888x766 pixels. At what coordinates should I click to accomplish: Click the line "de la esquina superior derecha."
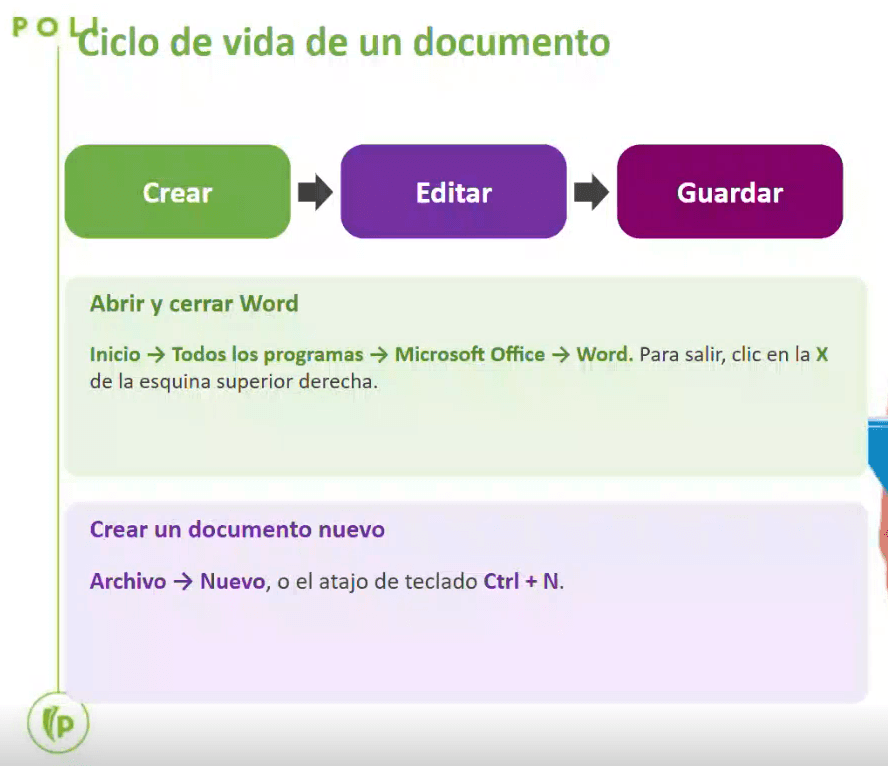click(234, 382)
